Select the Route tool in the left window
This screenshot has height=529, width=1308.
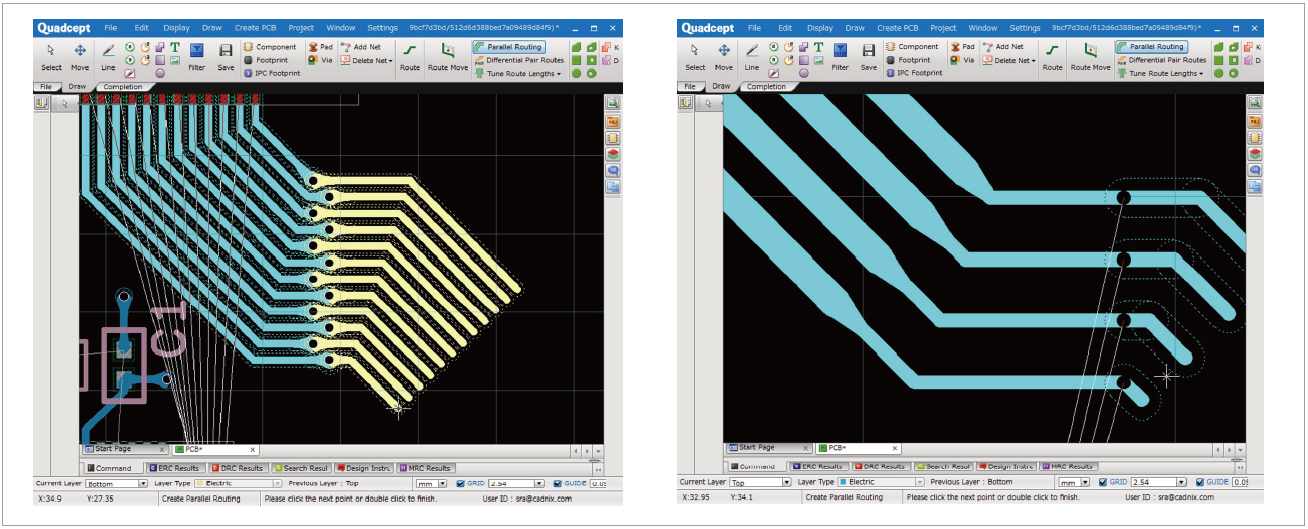(x=410, y=56)
